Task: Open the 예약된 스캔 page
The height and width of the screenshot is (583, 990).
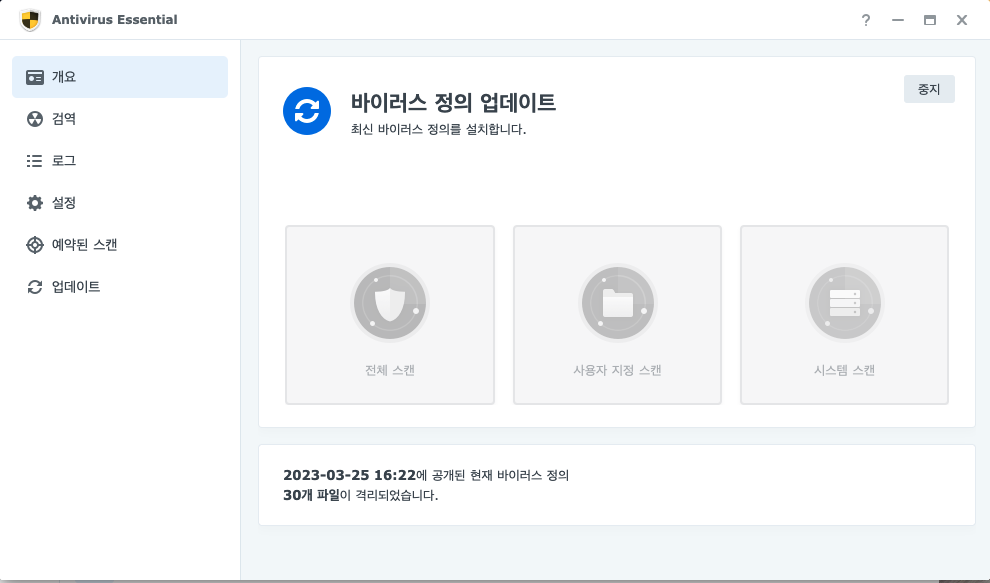Action: point(120,244)
